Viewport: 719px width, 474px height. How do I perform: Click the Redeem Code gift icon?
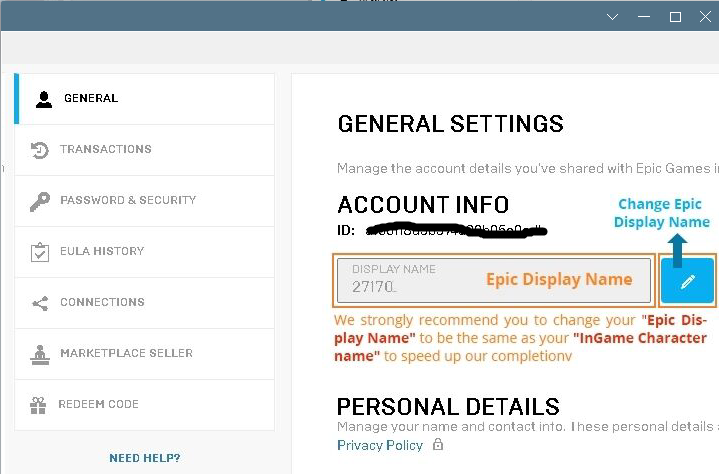click(x=38, y=405)
